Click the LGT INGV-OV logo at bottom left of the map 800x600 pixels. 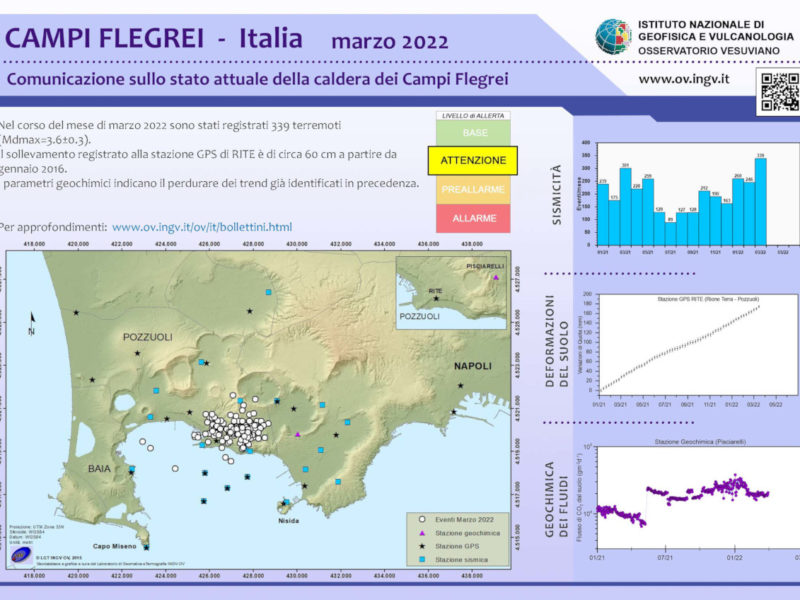click(20, 554)
